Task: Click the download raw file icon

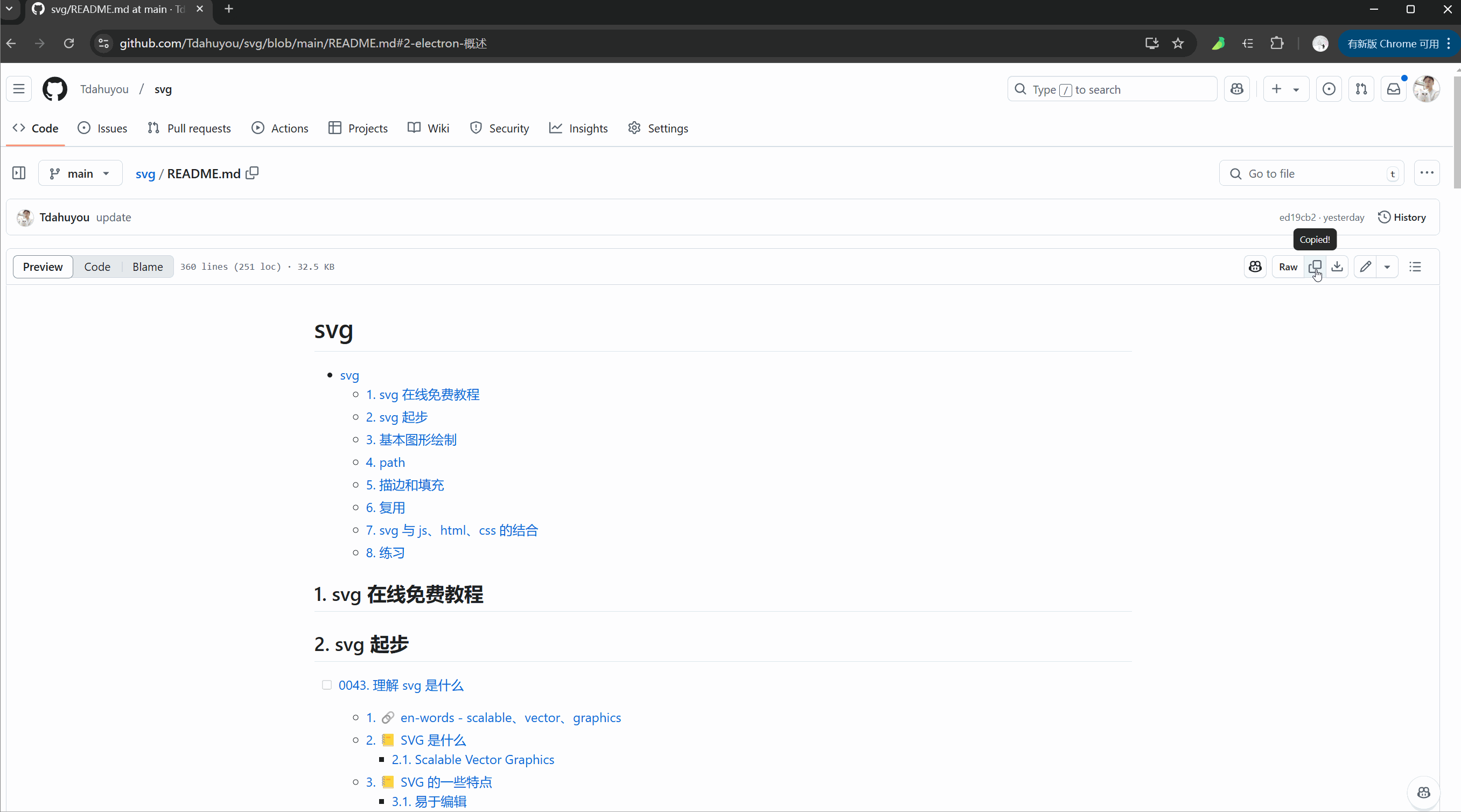Action: coord(1337,267)
